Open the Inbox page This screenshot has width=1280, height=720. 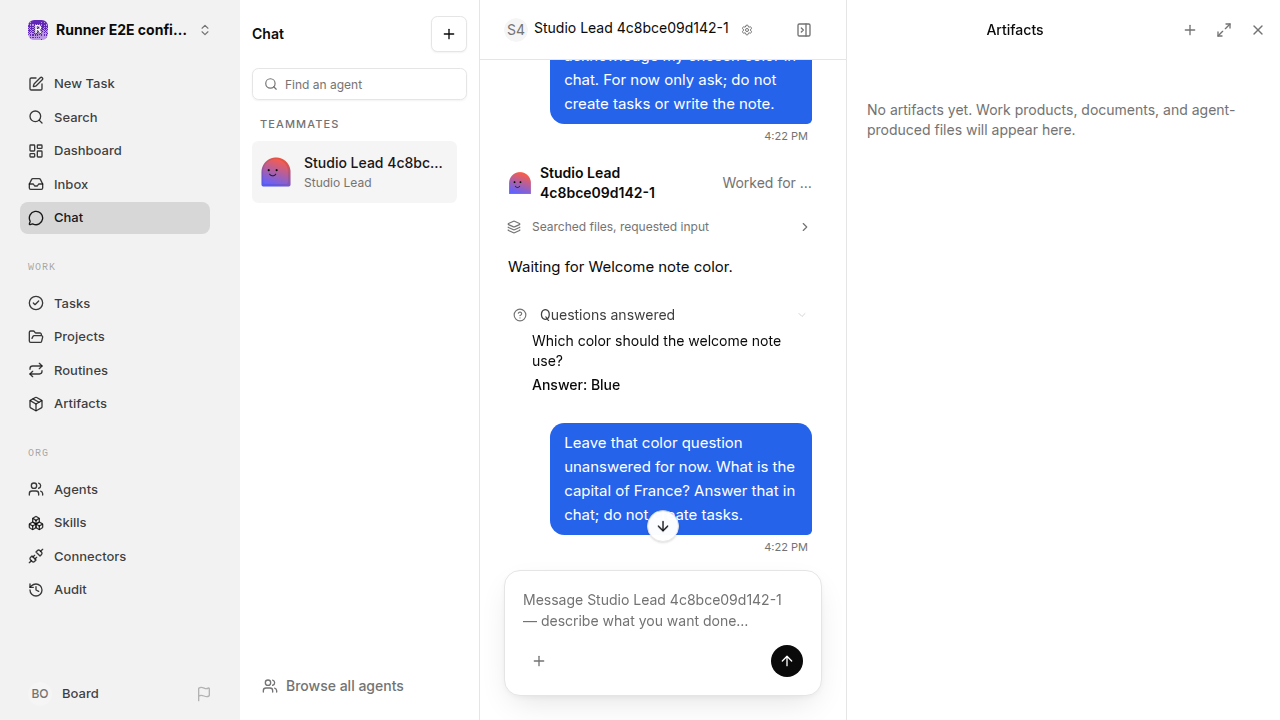(x=115, y=184)
